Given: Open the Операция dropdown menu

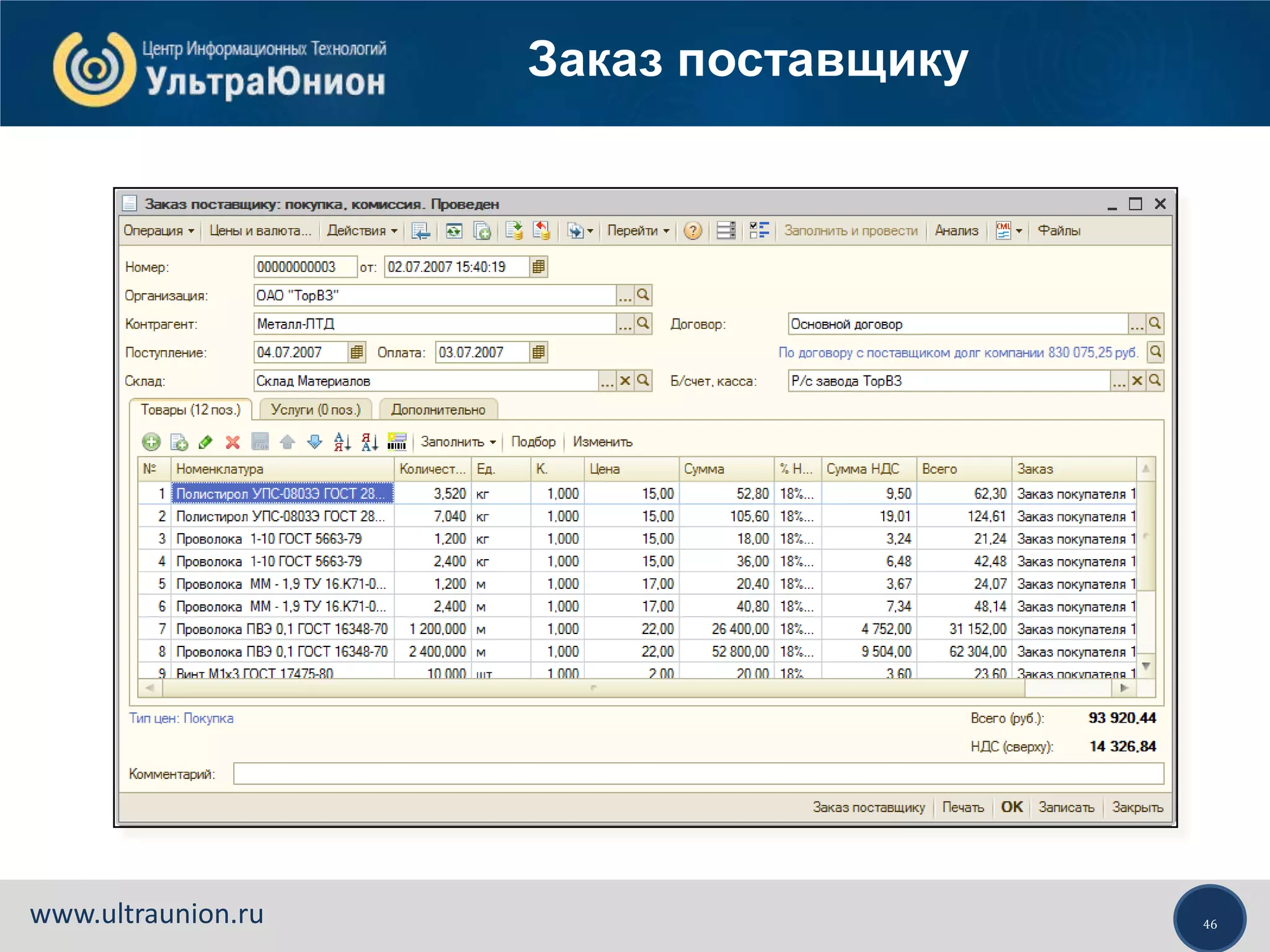Looking at the screenshot, I should click(x=159, y=231).
